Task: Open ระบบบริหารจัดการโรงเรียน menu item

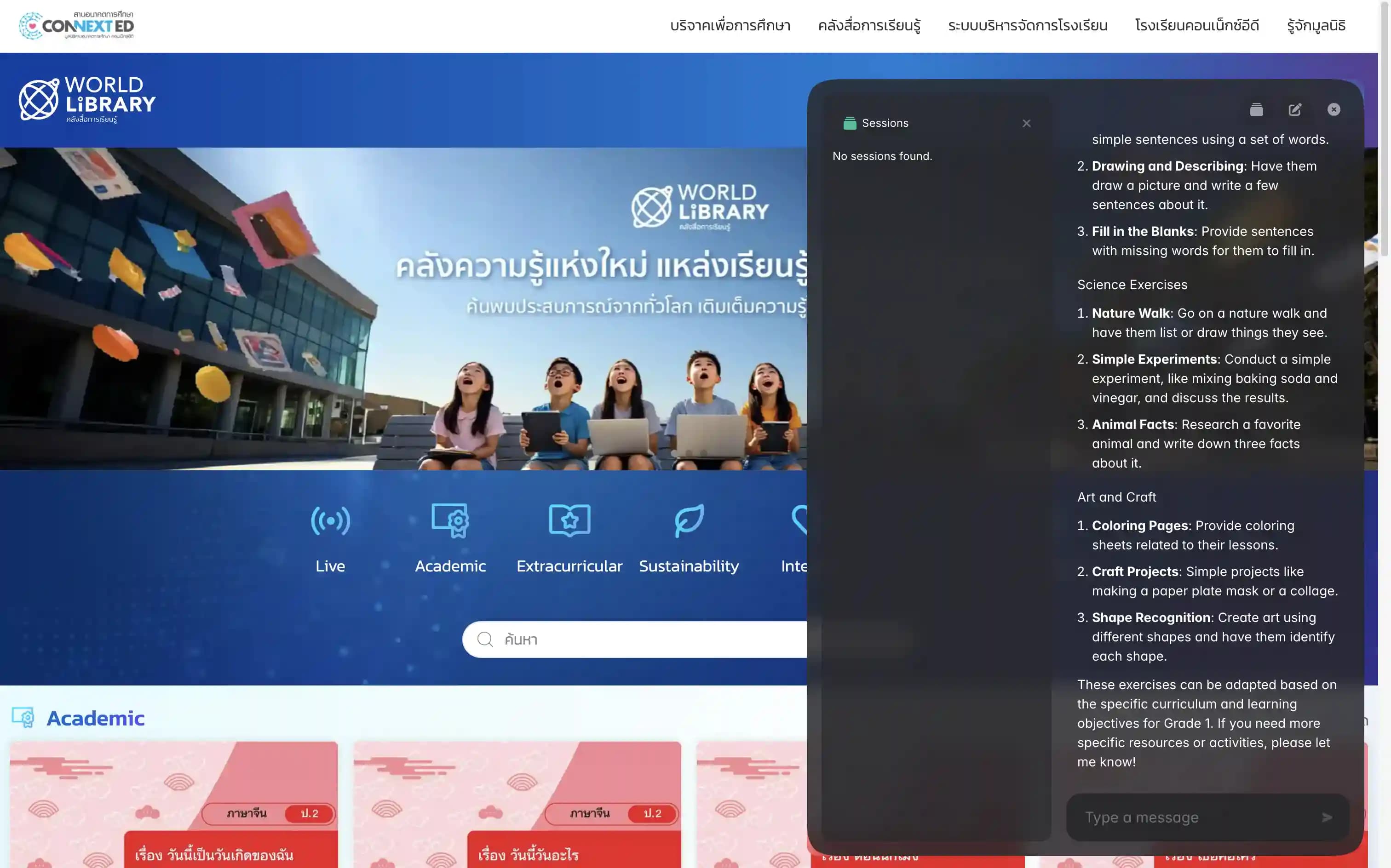Action: pyautogui.click(x=1028, y=26)
